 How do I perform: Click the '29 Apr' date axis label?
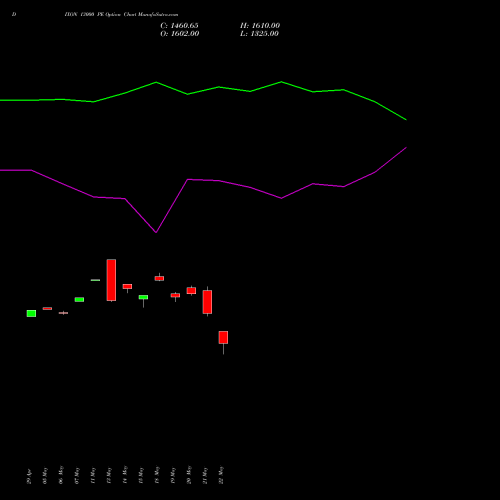pos(29,477)
